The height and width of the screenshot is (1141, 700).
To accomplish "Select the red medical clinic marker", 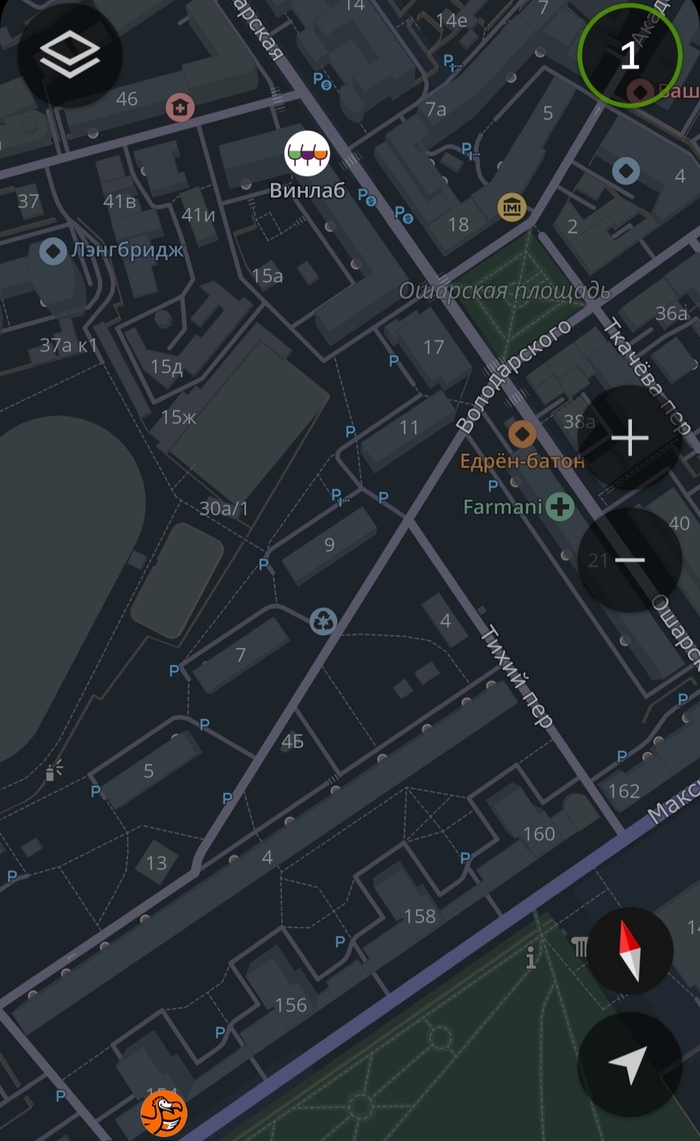I will pos(180,108).
